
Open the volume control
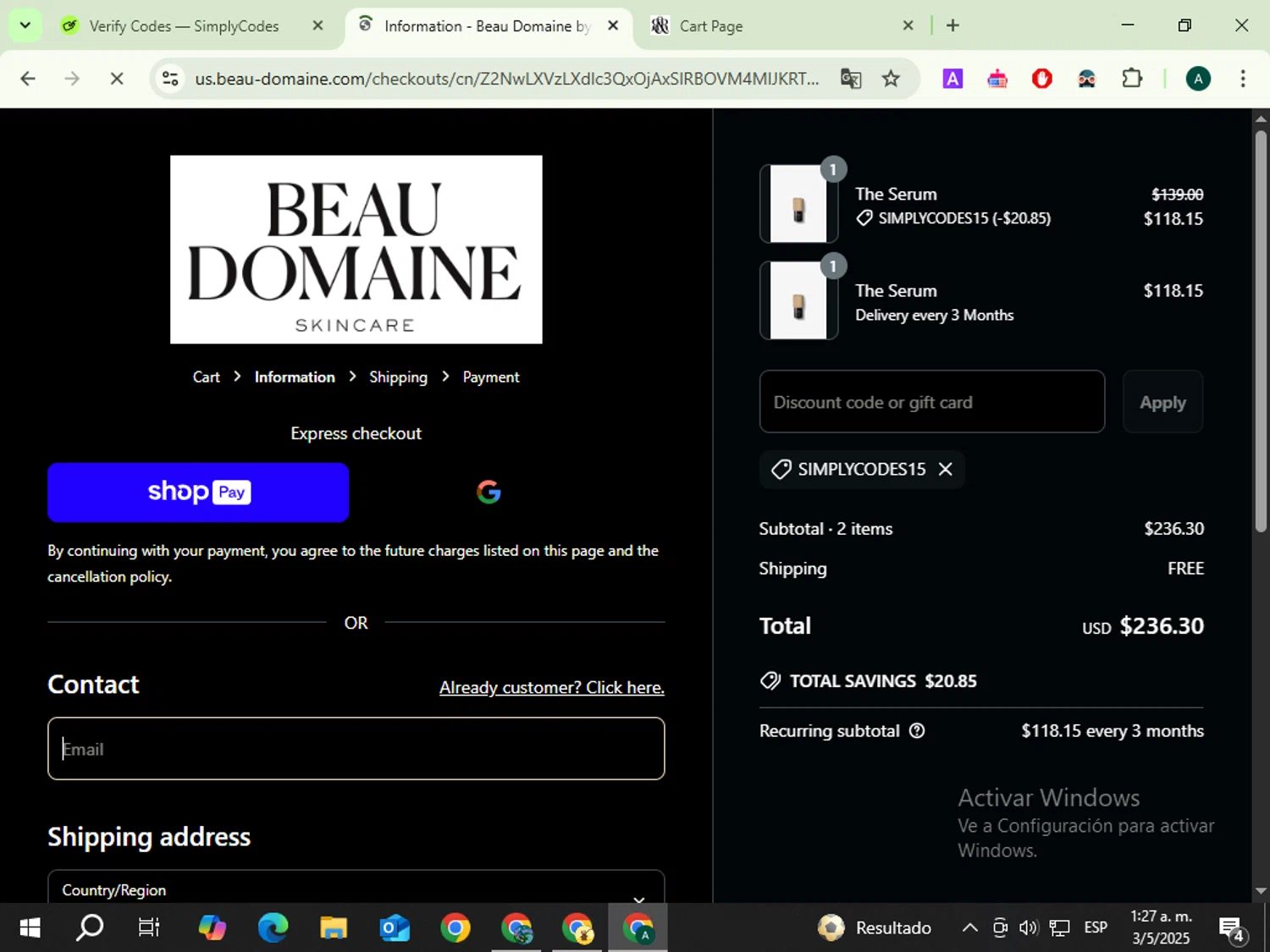coord(1029,927)
